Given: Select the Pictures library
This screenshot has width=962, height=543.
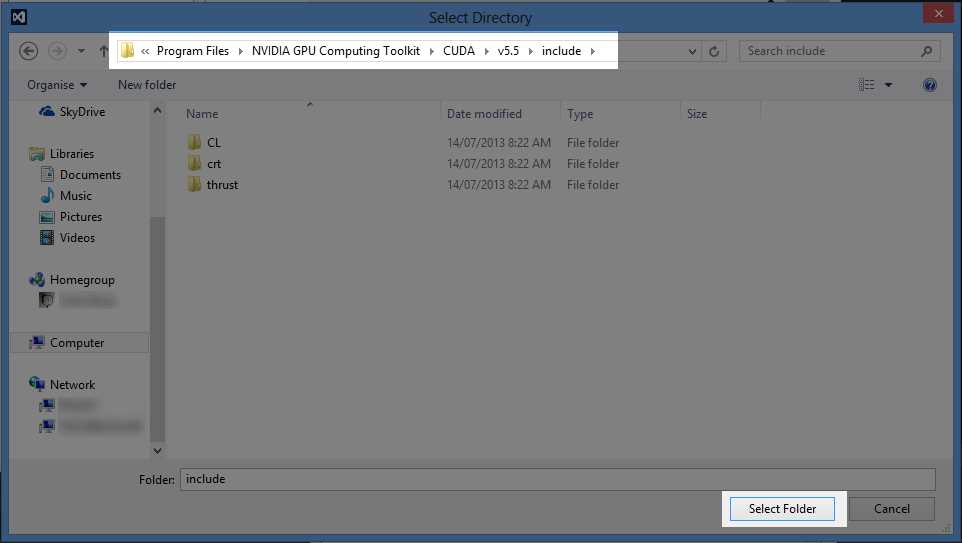Looking at the screenshot, I should click(x=80, y=217).
